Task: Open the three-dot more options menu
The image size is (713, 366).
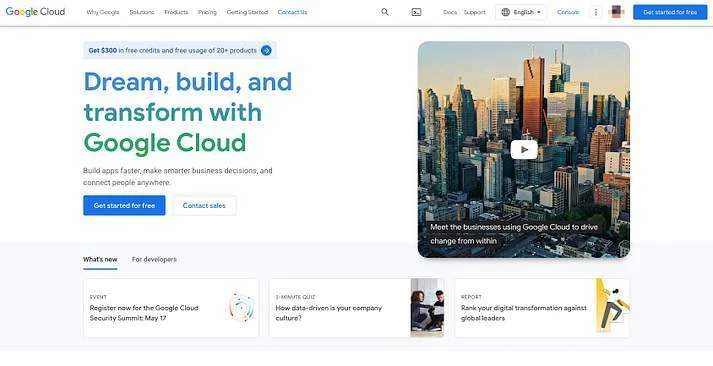Action: (596, 12)
